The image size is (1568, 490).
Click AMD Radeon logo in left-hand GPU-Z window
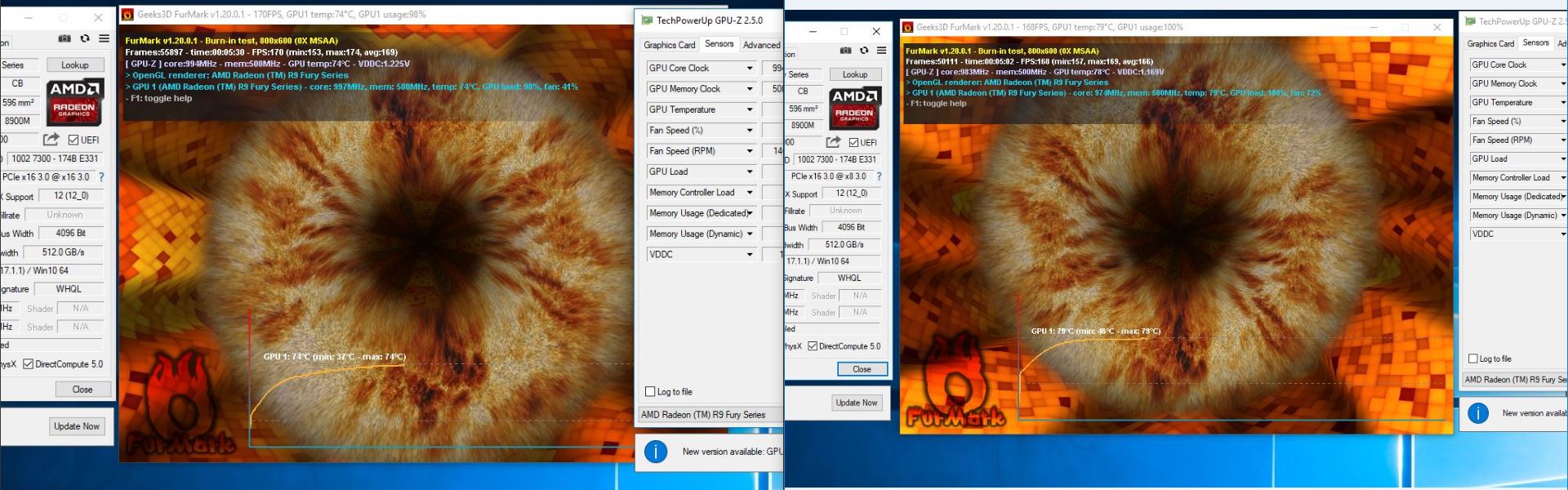pos(74,102)
